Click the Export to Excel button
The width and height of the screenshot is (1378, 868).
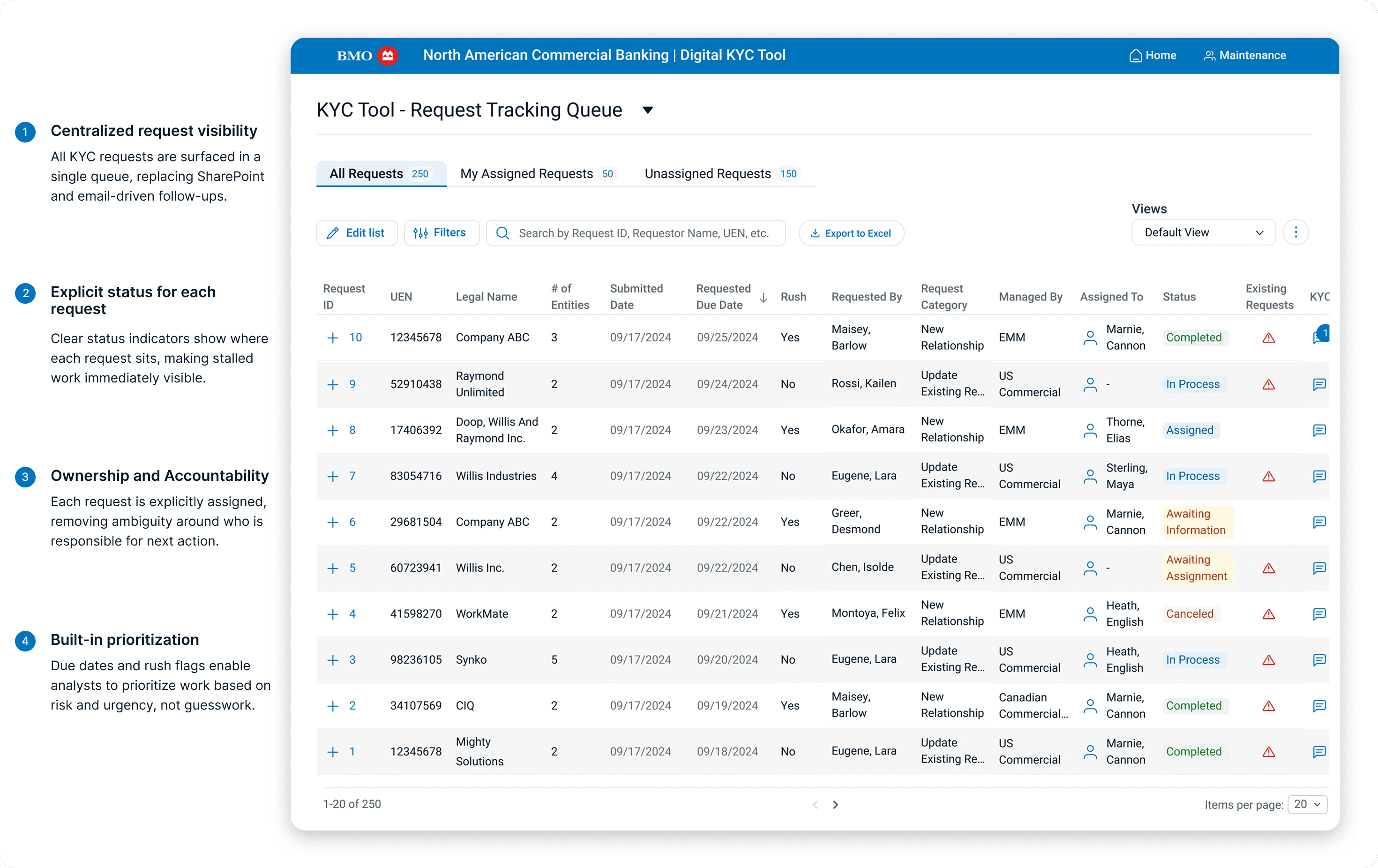pos(852,233)
